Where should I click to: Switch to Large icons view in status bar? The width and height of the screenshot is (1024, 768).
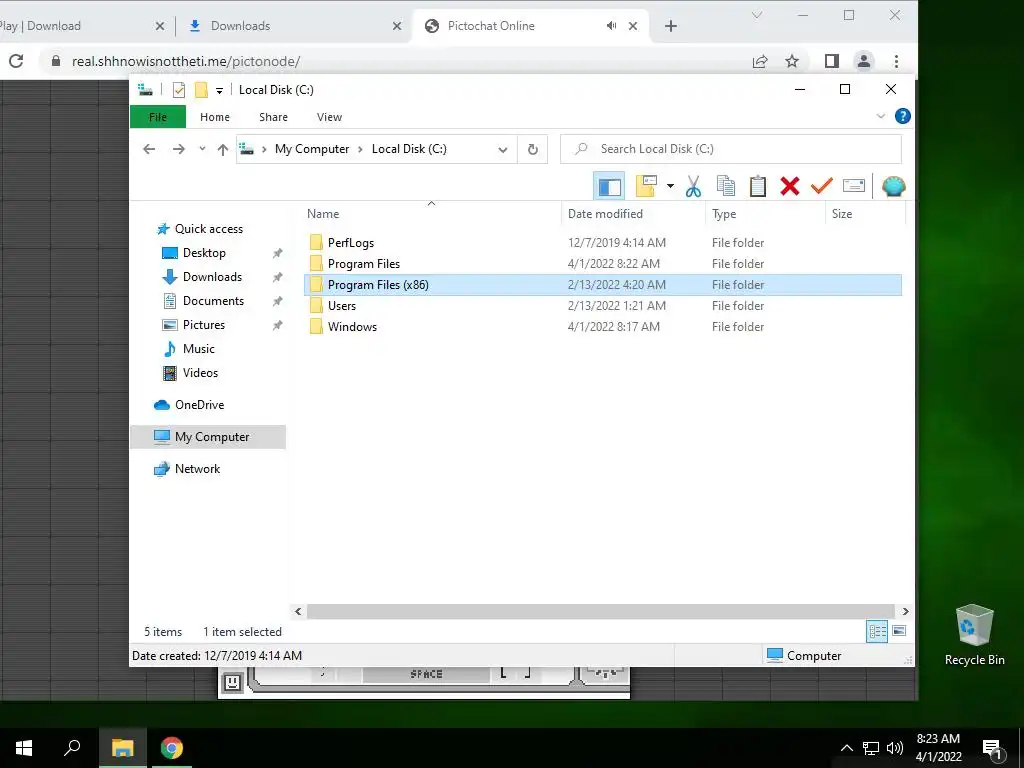tap(899, 631)
